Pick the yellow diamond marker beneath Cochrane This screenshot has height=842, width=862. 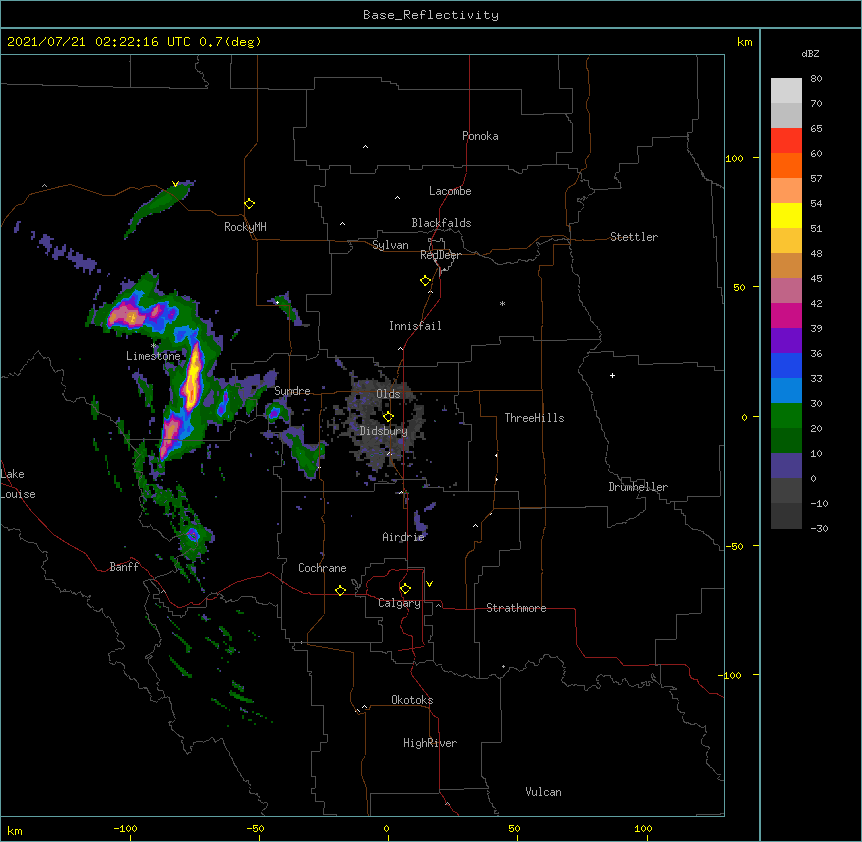pos(340,590)
